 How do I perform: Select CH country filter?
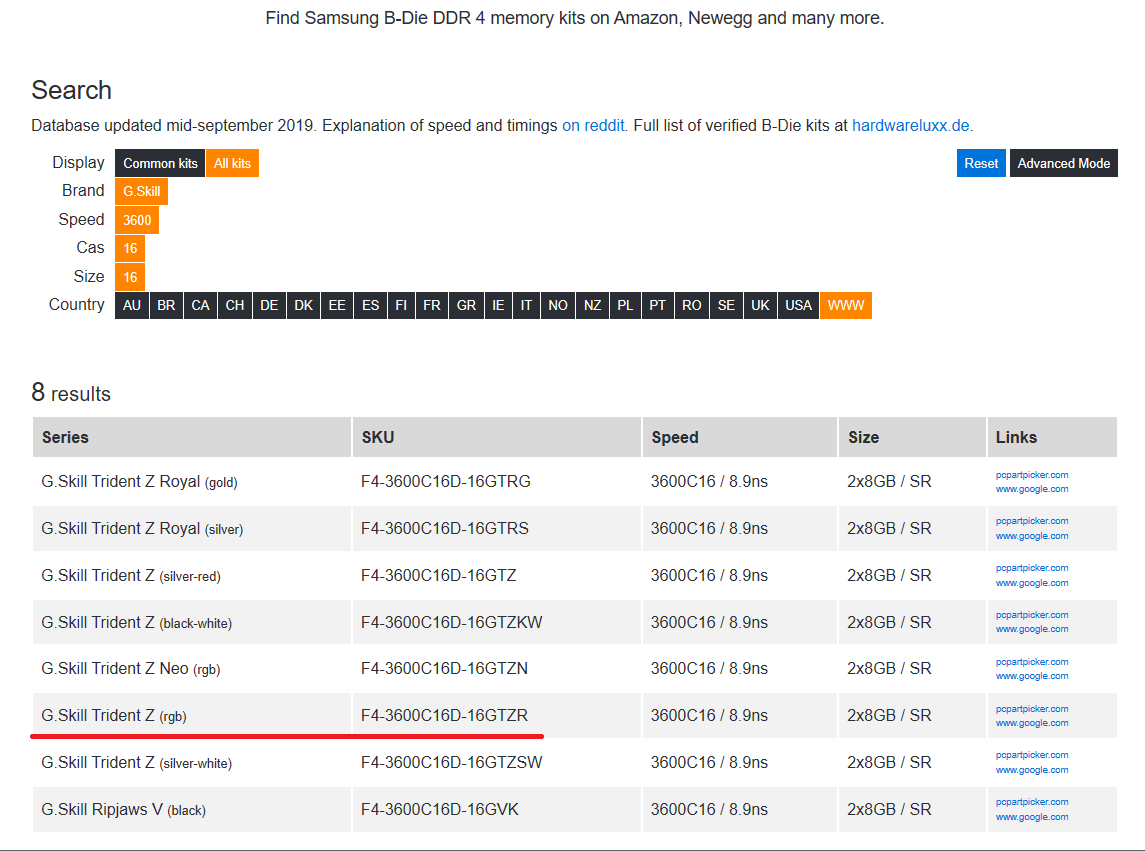(x=235, y=305)
